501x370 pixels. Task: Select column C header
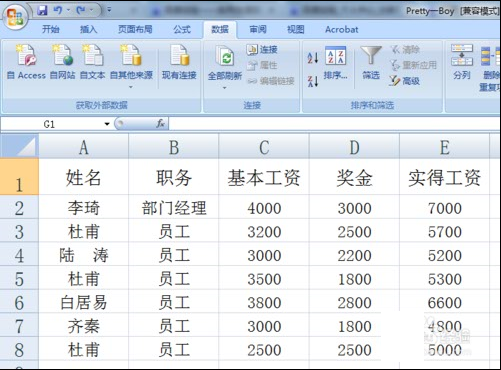click(x=264, y=147)
